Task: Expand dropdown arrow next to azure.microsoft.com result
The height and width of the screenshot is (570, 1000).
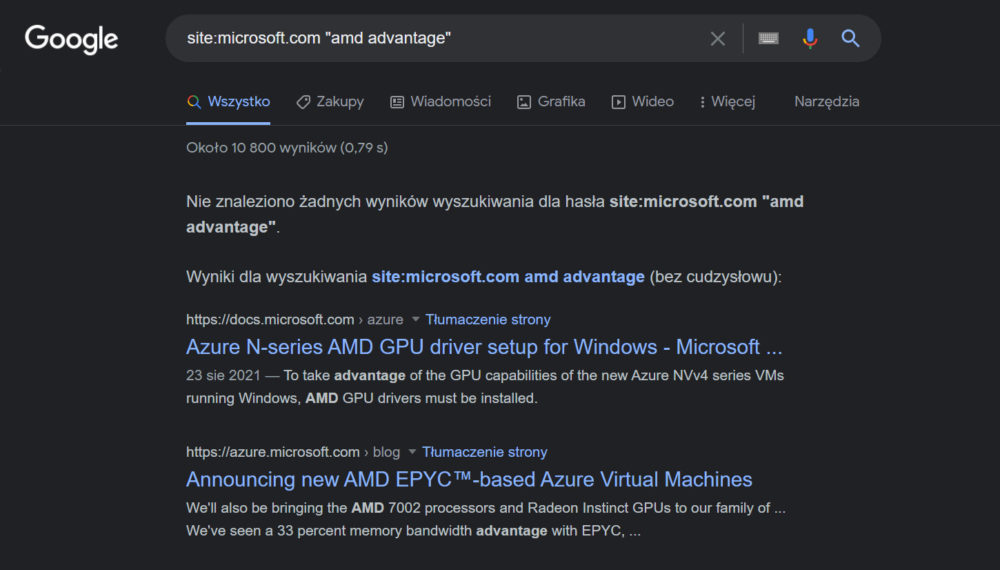Action: click(412, 452)
